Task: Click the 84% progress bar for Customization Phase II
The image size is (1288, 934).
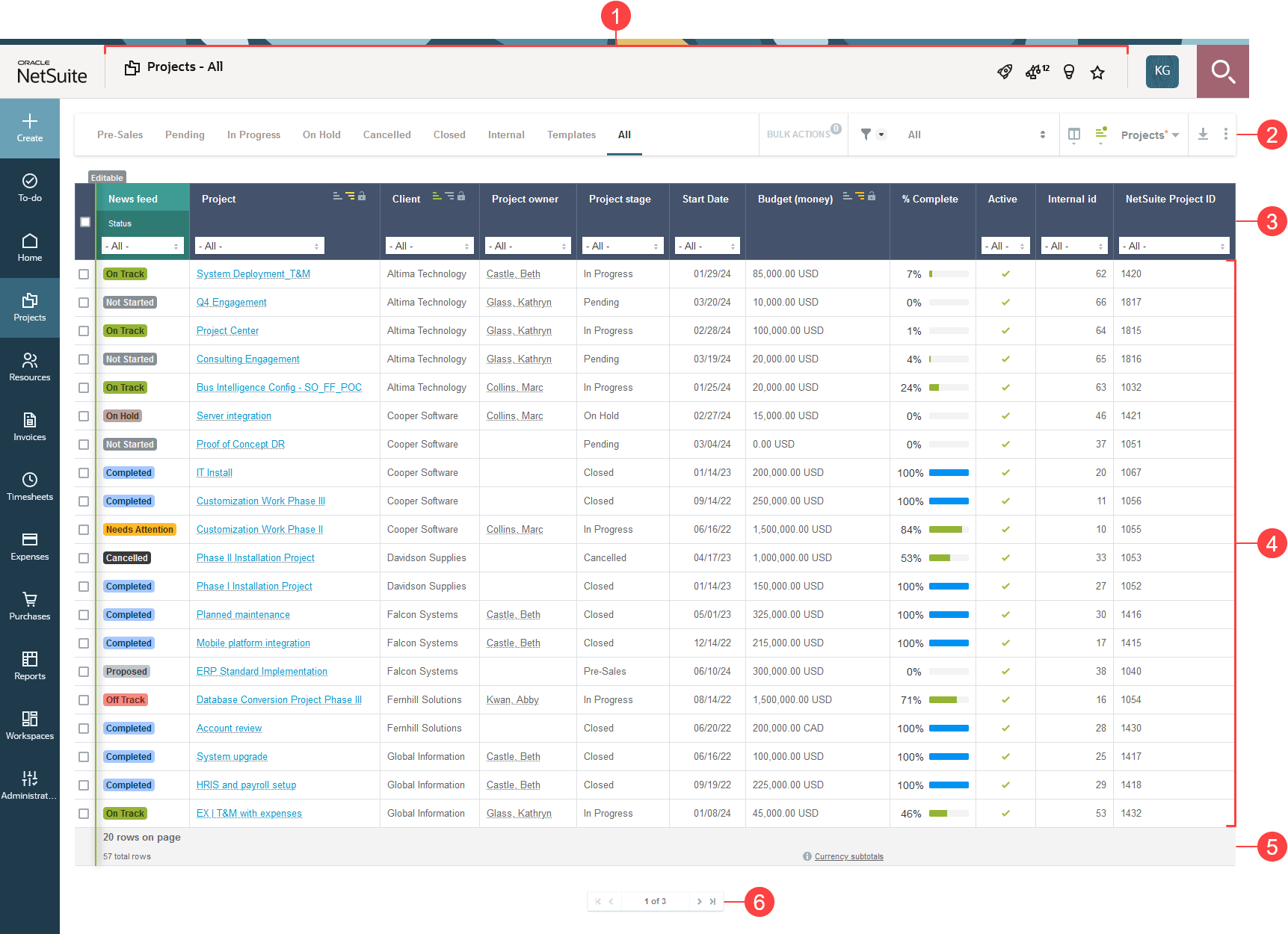Action: [x=949, y=530]
